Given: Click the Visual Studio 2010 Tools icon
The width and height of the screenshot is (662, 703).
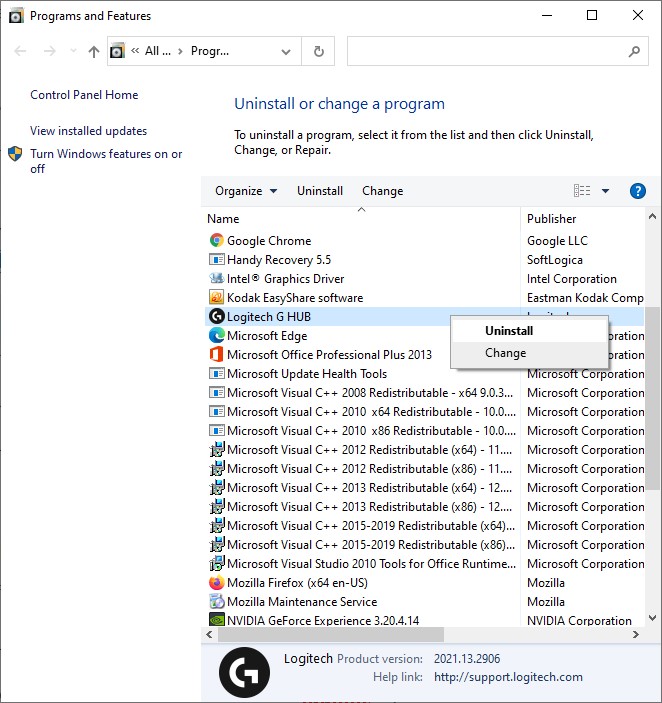Looking at the screenshot, I should (x=216, y=563).
